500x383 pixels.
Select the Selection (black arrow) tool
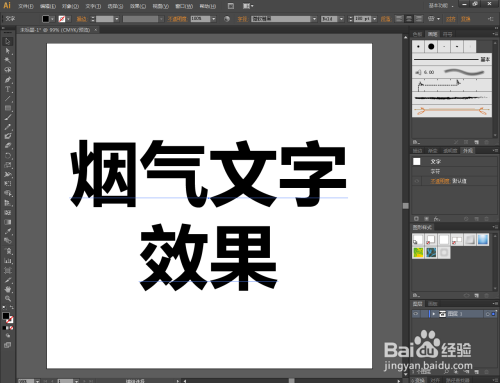8,42
